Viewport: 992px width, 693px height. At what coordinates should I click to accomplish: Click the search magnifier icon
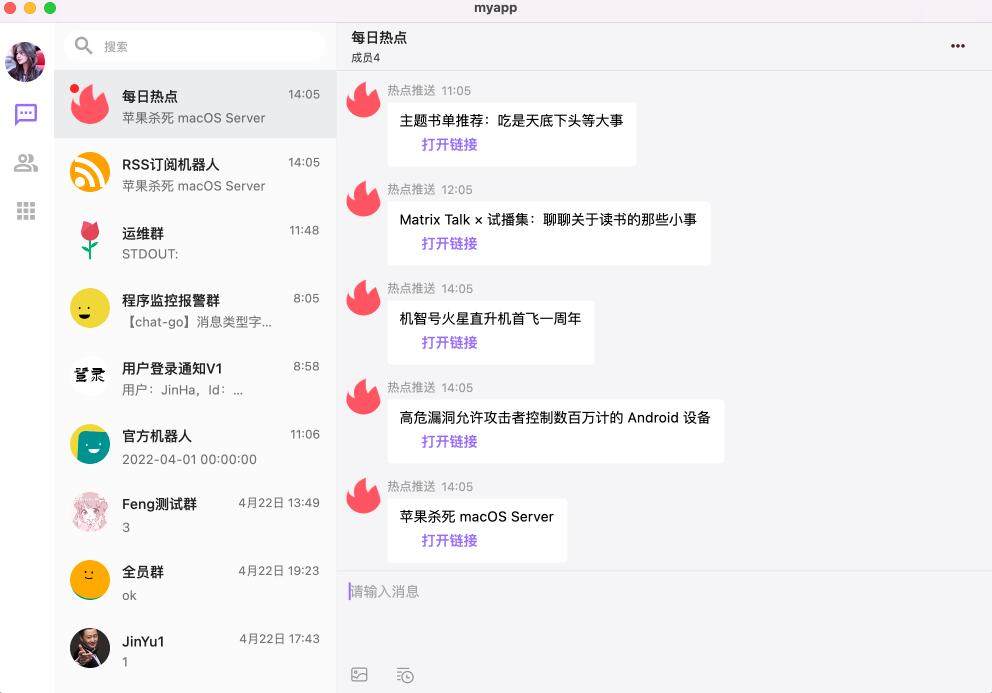(x=84, y=46)
